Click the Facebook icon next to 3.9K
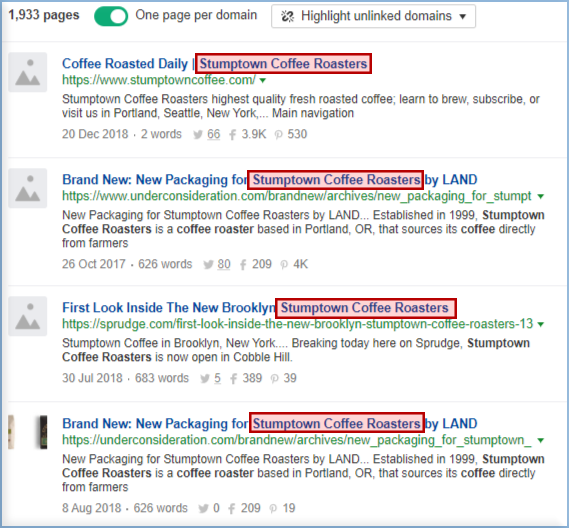Viewport: 569px width, 528px height. pyautogui.click(x=233, y=135)
